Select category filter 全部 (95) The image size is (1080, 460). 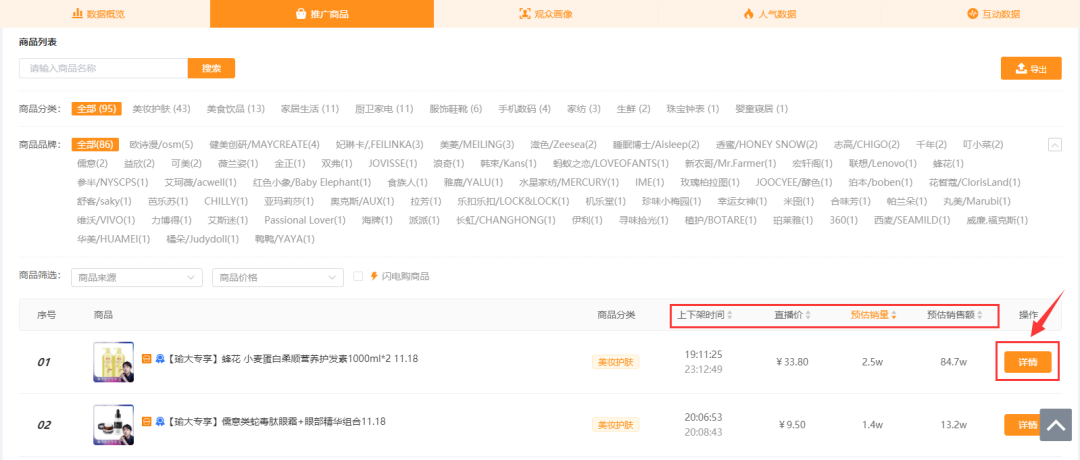(96, 109)
